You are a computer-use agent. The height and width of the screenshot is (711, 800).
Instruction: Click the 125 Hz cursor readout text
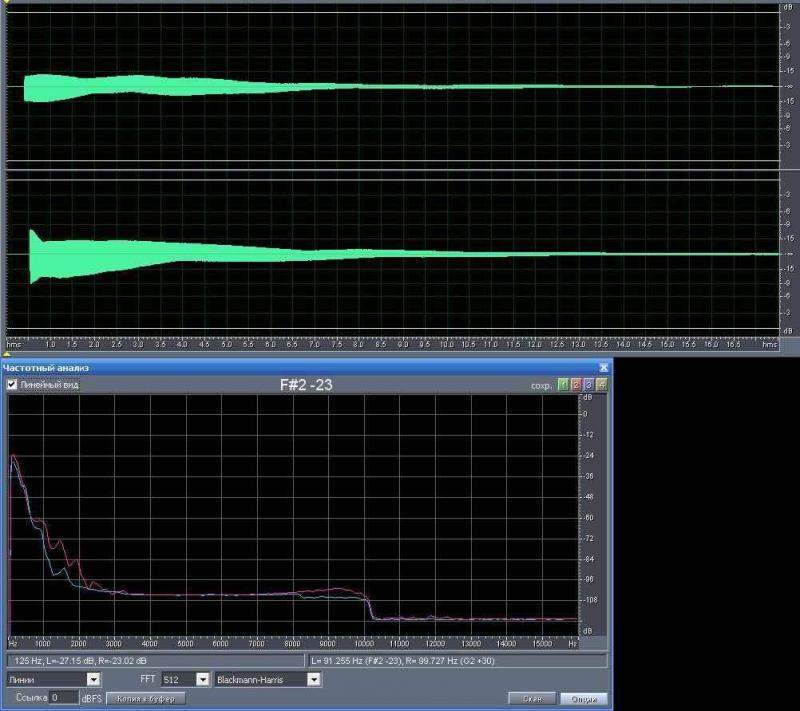81,661
